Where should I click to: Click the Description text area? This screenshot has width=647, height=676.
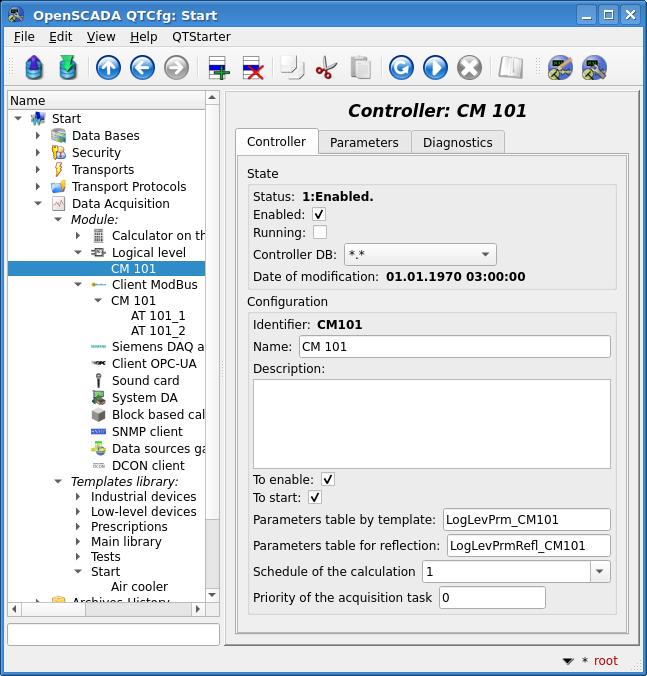tap(431, 424)
